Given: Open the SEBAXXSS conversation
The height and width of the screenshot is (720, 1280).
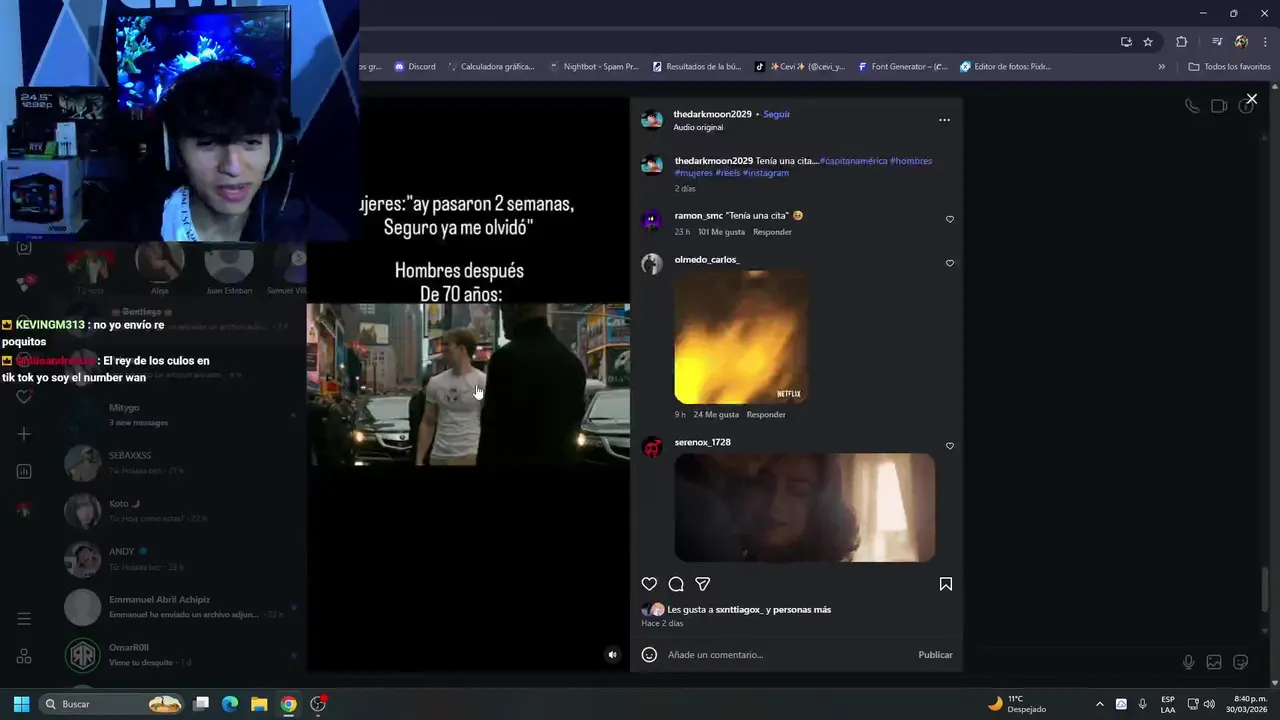Looking at the screenshot, I should pyautogui.click(x=180, y=463).
